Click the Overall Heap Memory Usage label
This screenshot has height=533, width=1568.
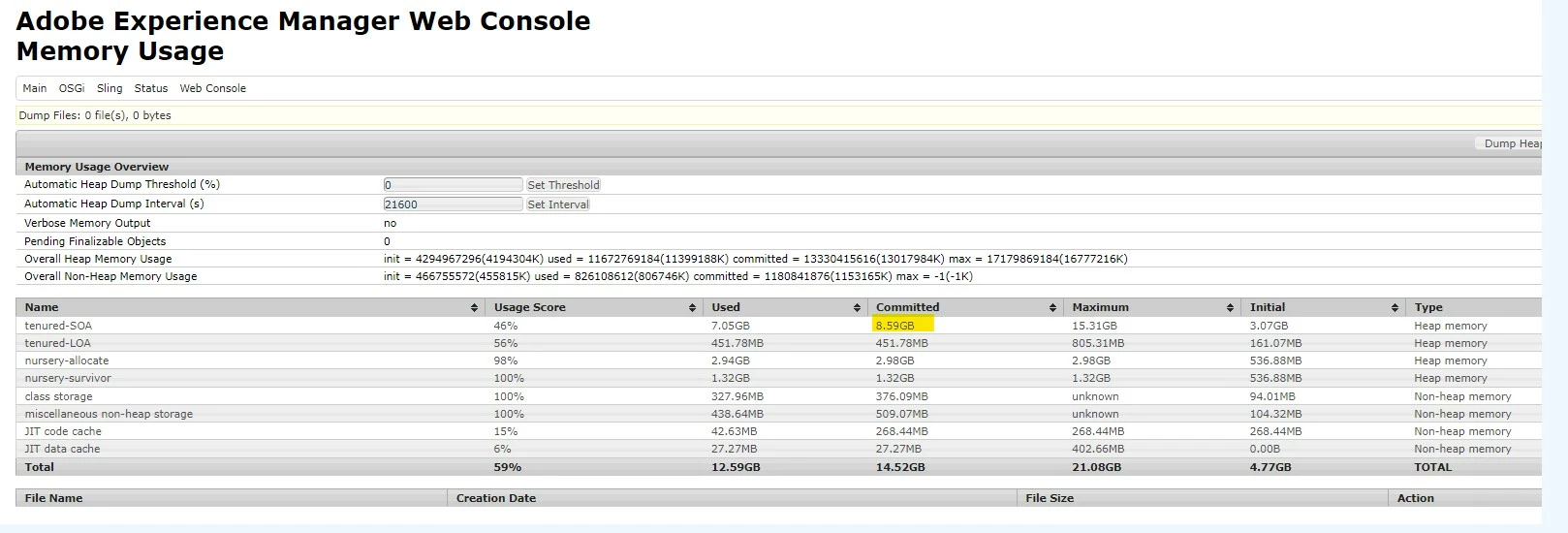98,259
